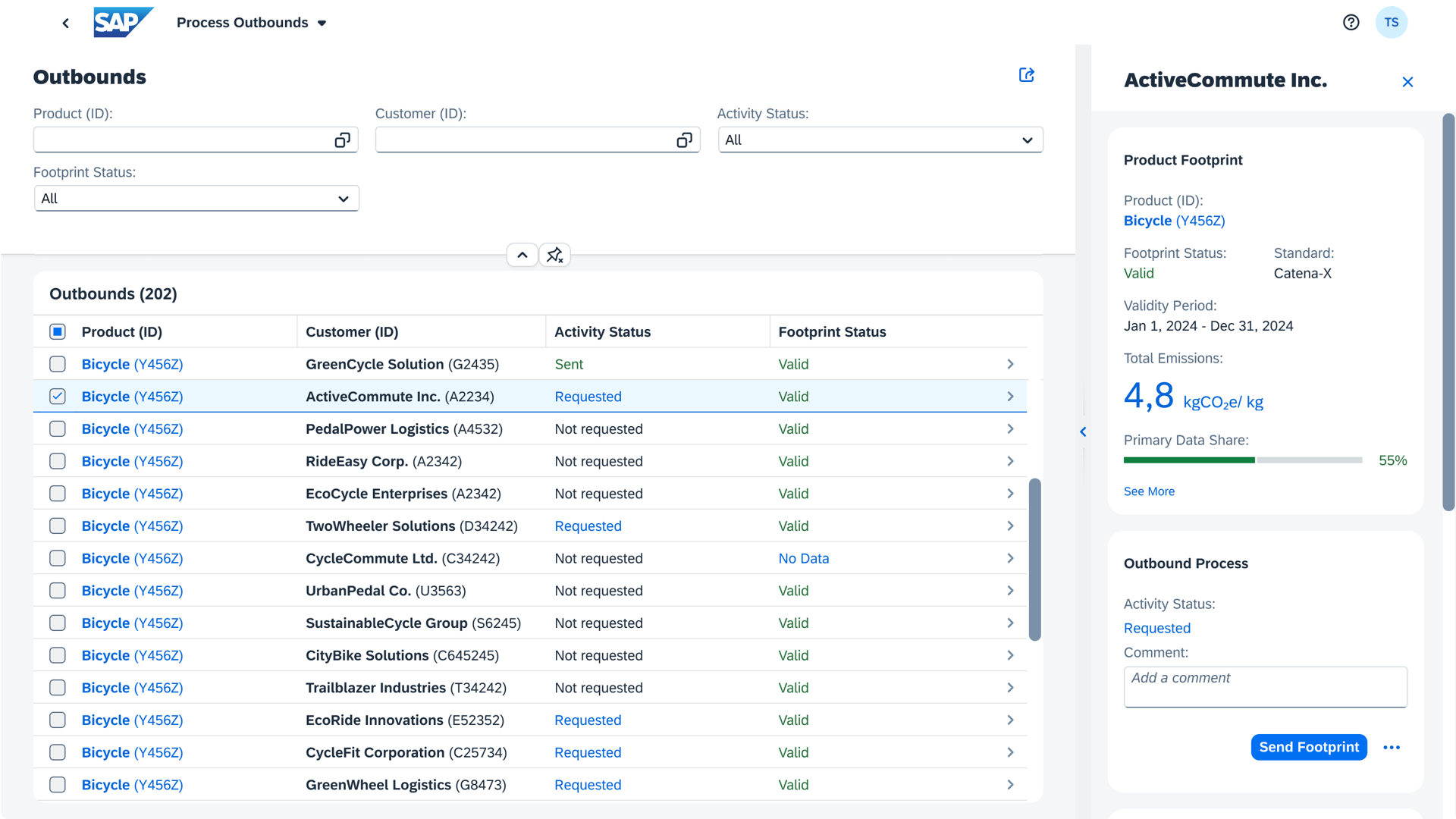Screen dimensions: 1456x819
Task: Click the share/export icon beside Outbounds
Action: (x=1026, y=75)
